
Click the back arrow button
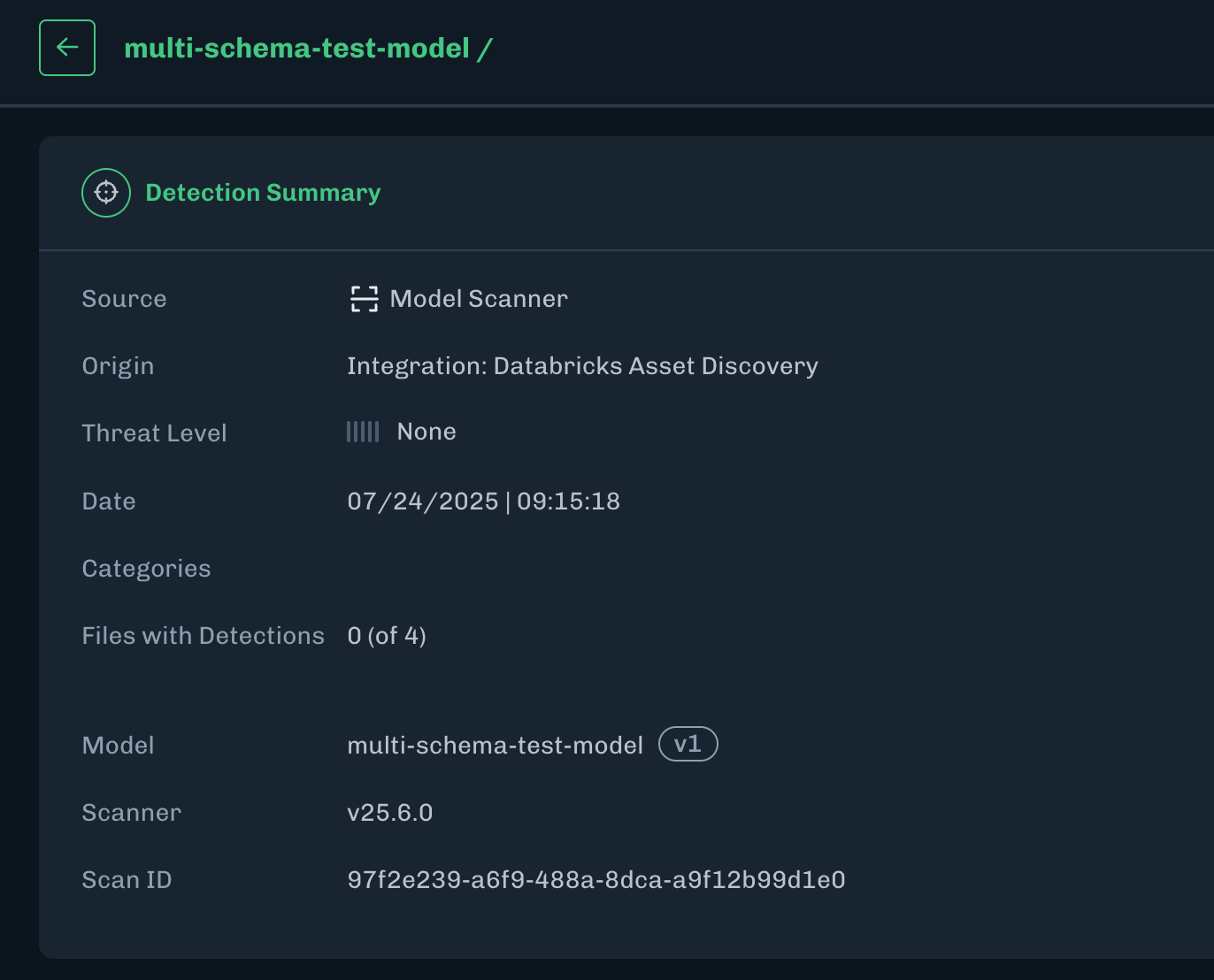67,48
